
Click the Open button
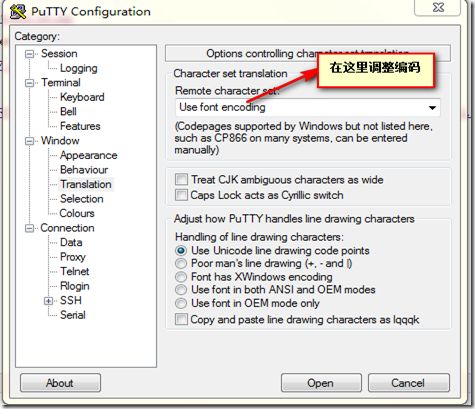coord(321,383)
